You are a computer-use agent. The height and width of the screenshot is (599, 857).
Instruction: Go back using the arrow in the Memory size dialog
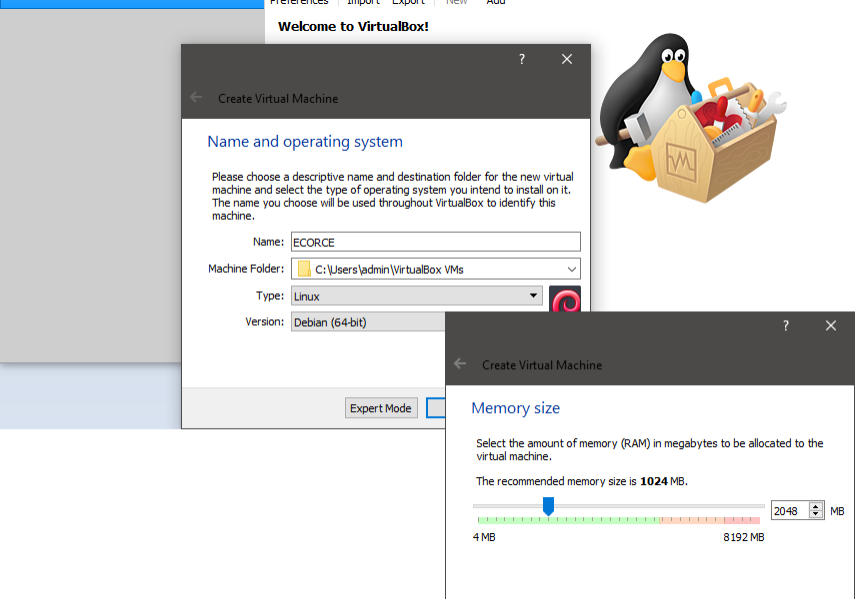tap(460, 364)
